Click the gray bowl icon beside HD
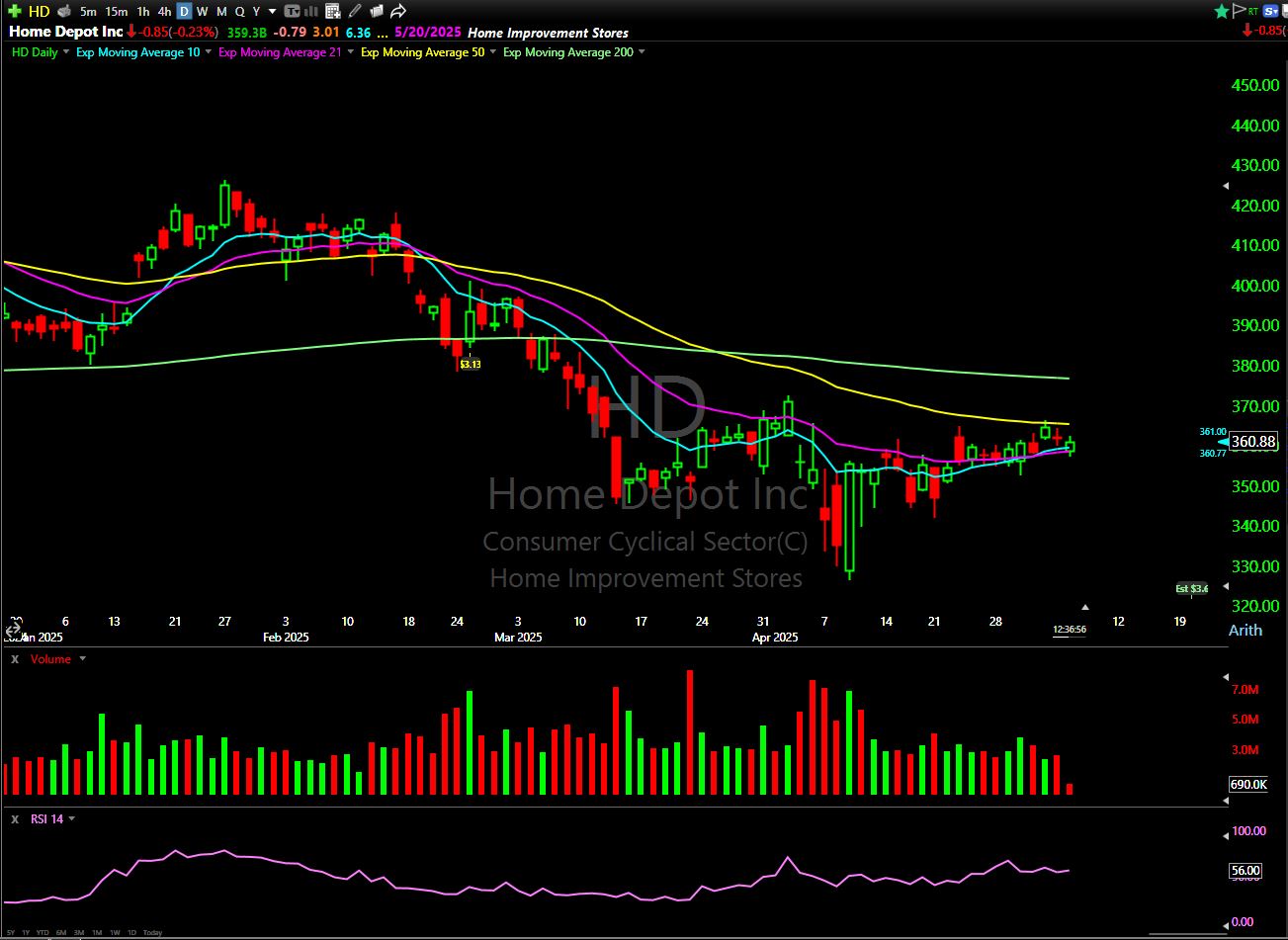This screenshot has height=940, width=1288. click(64, 11)
